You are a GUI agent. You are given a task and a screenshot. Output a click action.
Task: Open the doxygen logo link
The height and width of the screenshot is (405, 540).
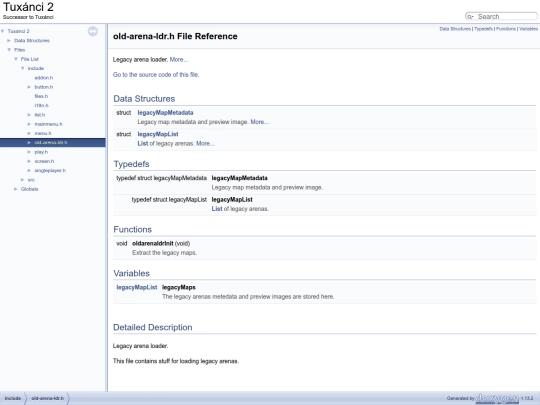(x=497, y=398)
